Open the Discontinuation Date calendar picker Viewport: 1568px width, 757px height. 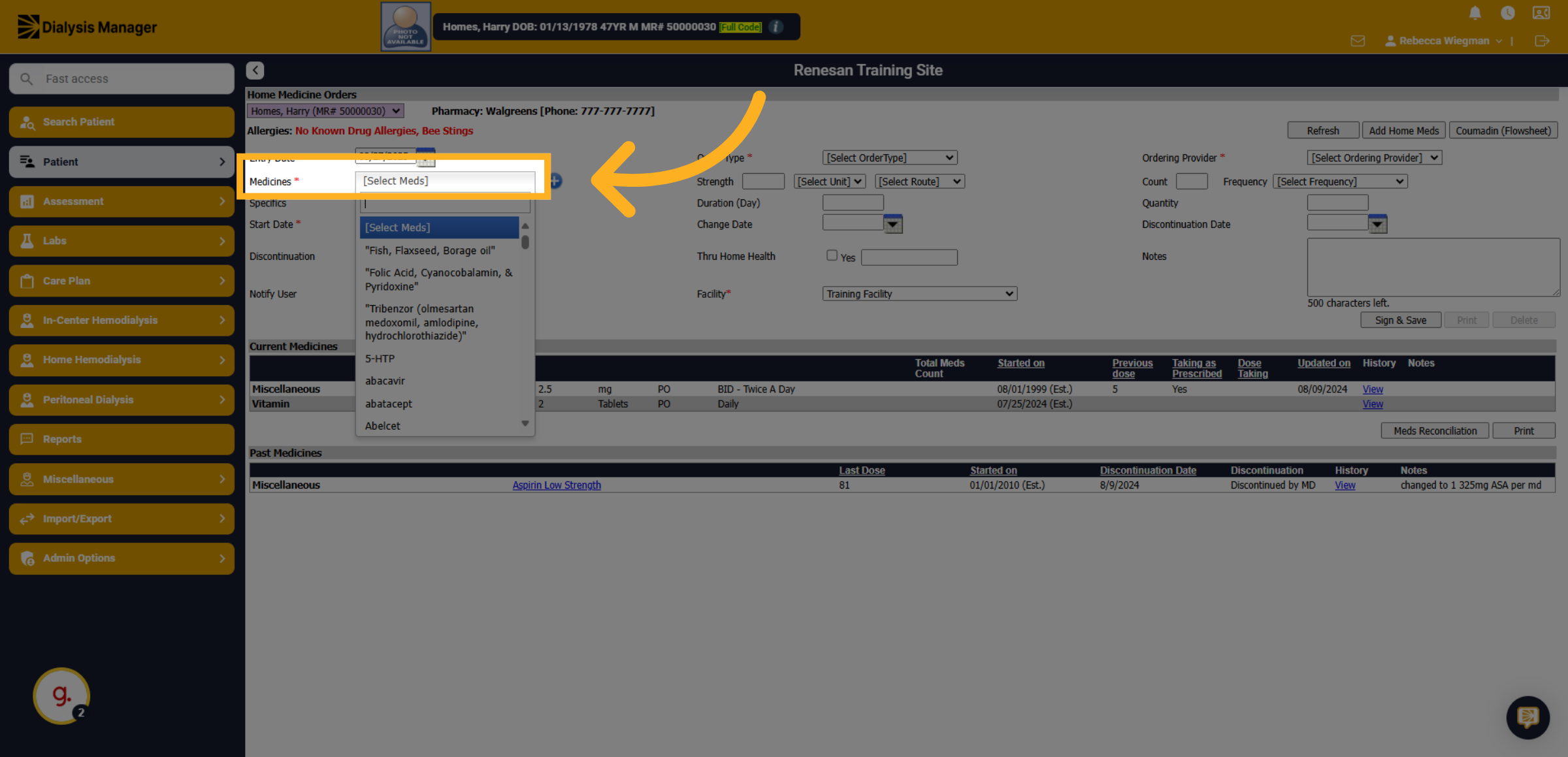[1377, 224]
